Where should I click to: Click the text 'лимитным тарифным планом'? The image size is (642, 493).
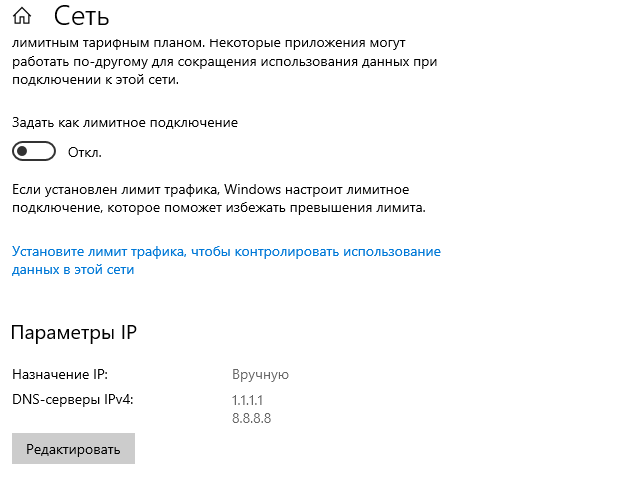coord(95,44)
